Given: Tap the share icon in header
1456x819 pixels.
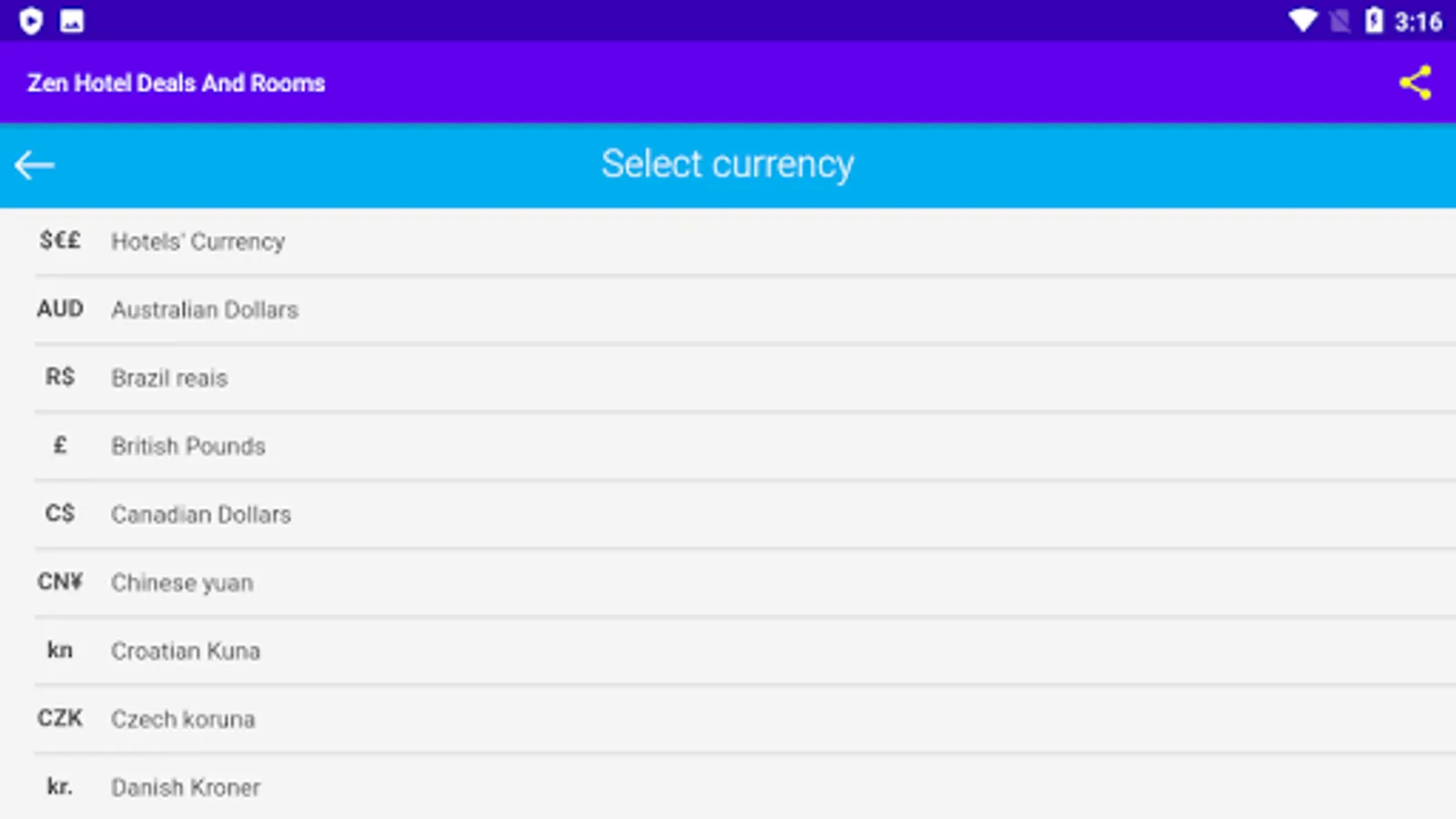Looking at the screenshot, I should pyautogui.click(x=1415, y=83).
